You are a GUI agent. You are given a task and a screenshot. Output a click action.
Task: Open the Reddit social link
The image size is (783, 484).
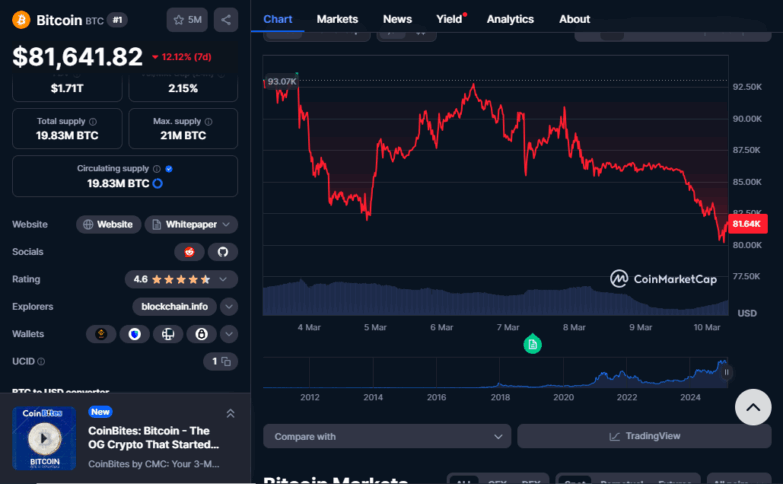coord(189,252)
